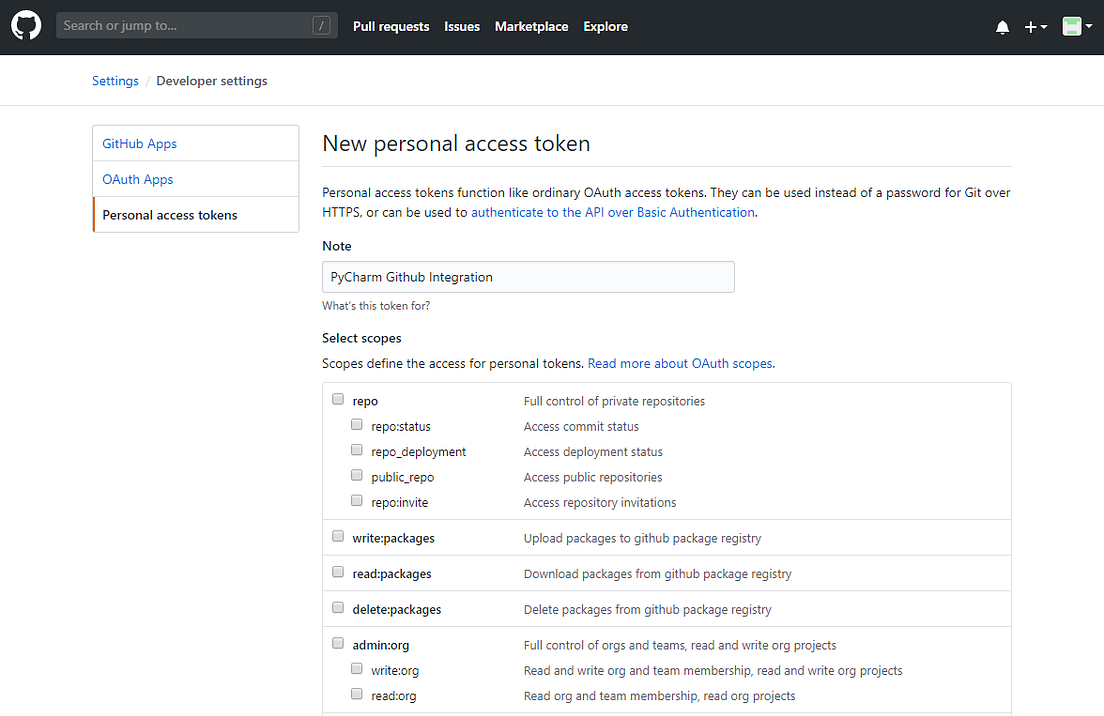Select the admin:org scope checkbox
This screenshot has width=1104, height=716.
(338, 644)
